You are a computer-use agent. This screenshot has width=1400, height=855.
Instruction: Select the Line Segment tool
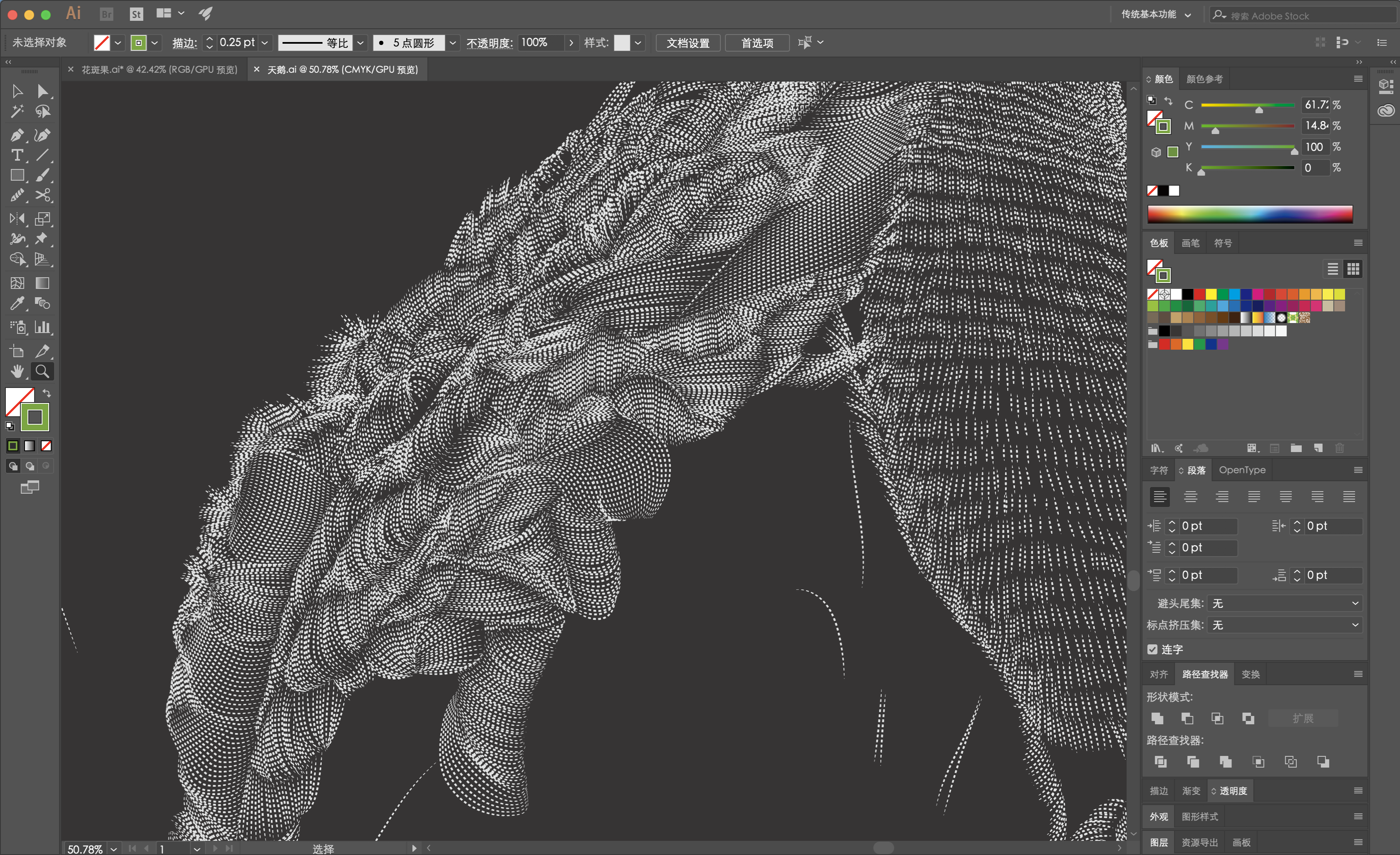(x=42, y=155)
